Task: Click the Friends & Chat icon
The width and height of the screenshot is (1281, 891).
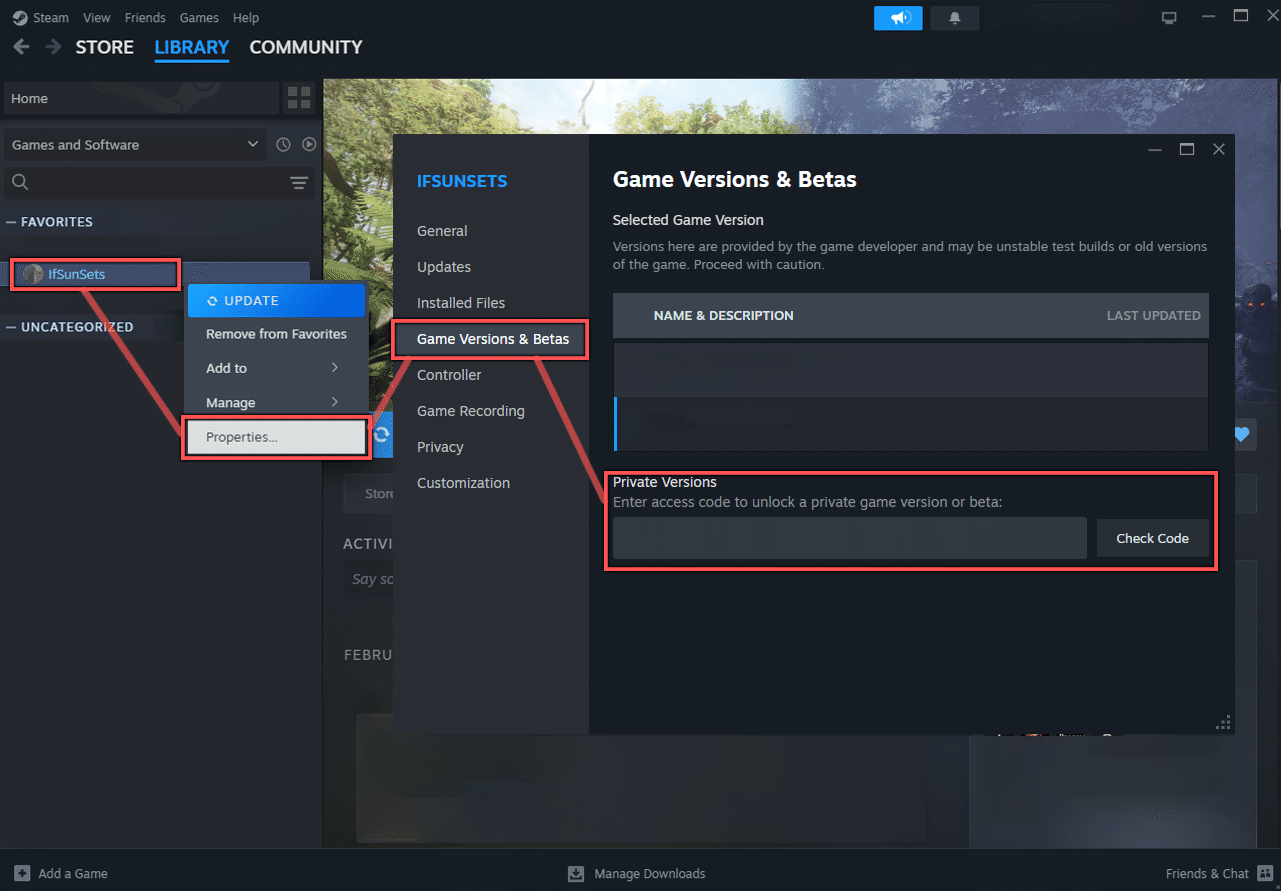Action: tap(1266, 873)
